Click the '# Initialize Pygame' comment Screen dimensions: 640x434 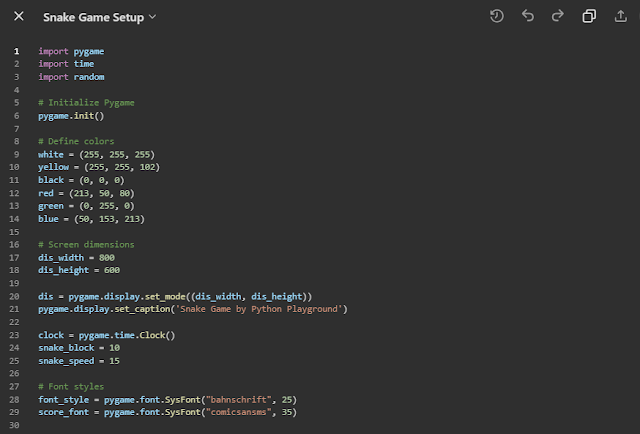coord(86,102)
